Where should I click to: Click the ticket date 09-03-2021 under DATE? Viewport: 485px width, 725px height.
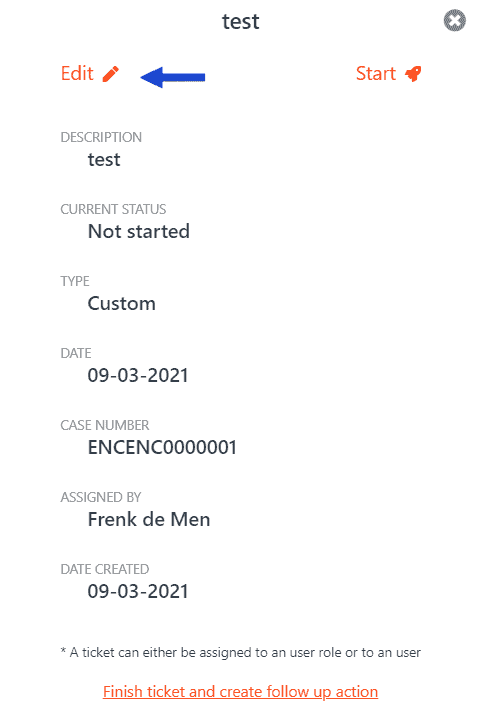coord(138,375)
